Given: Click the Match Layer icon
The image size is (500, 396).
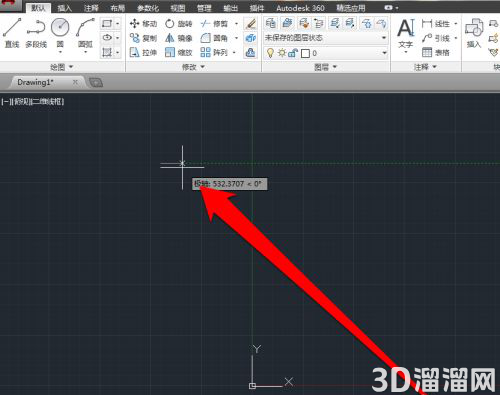Looking at the screenshot, I should (303, 23).
